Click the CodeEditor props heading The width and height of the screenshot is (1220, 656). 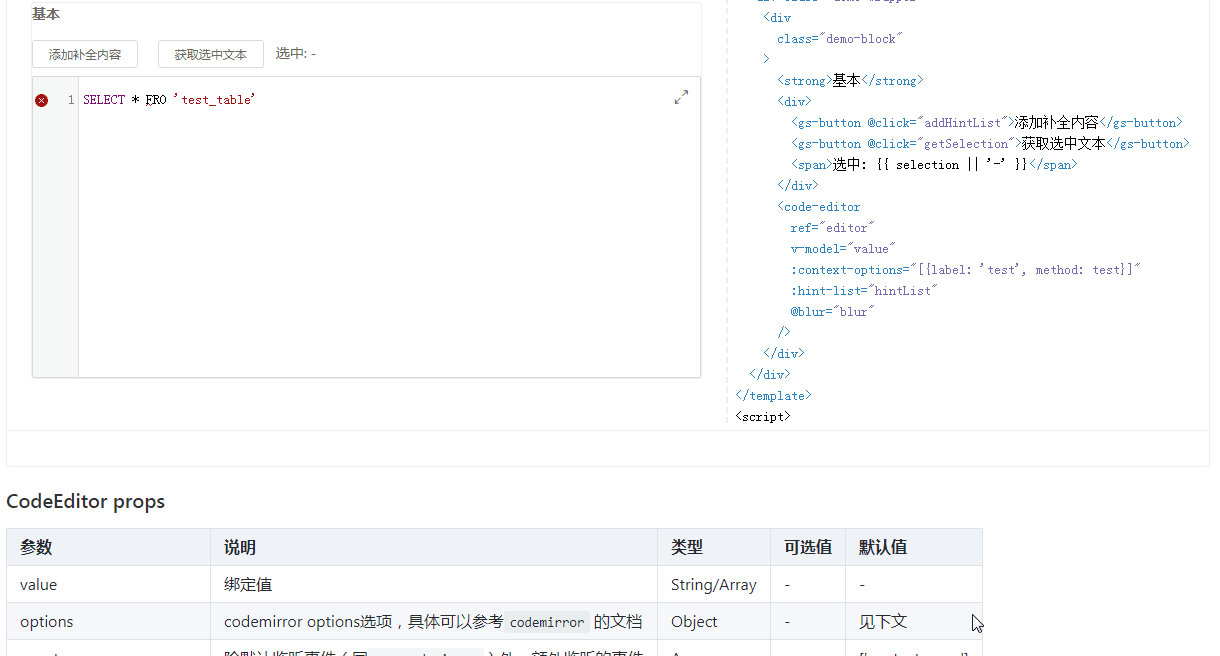pyautogui.click(x=86, y=501)
